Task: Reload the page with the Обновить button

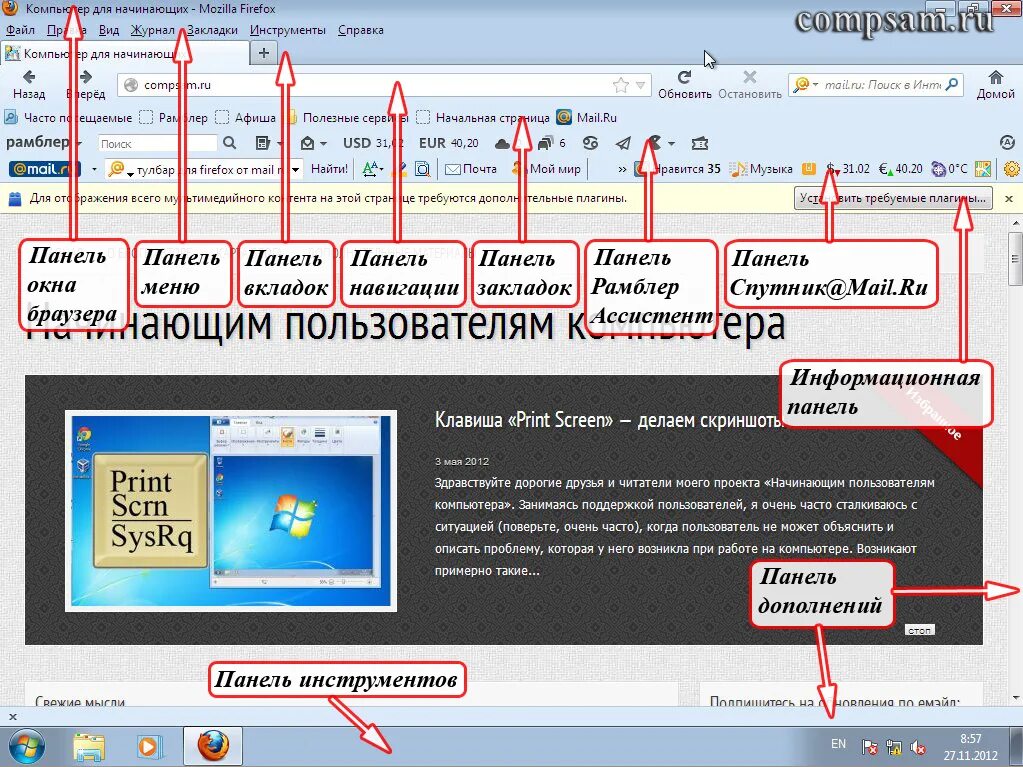Action: pyautogui.click(x=684, y=85)
